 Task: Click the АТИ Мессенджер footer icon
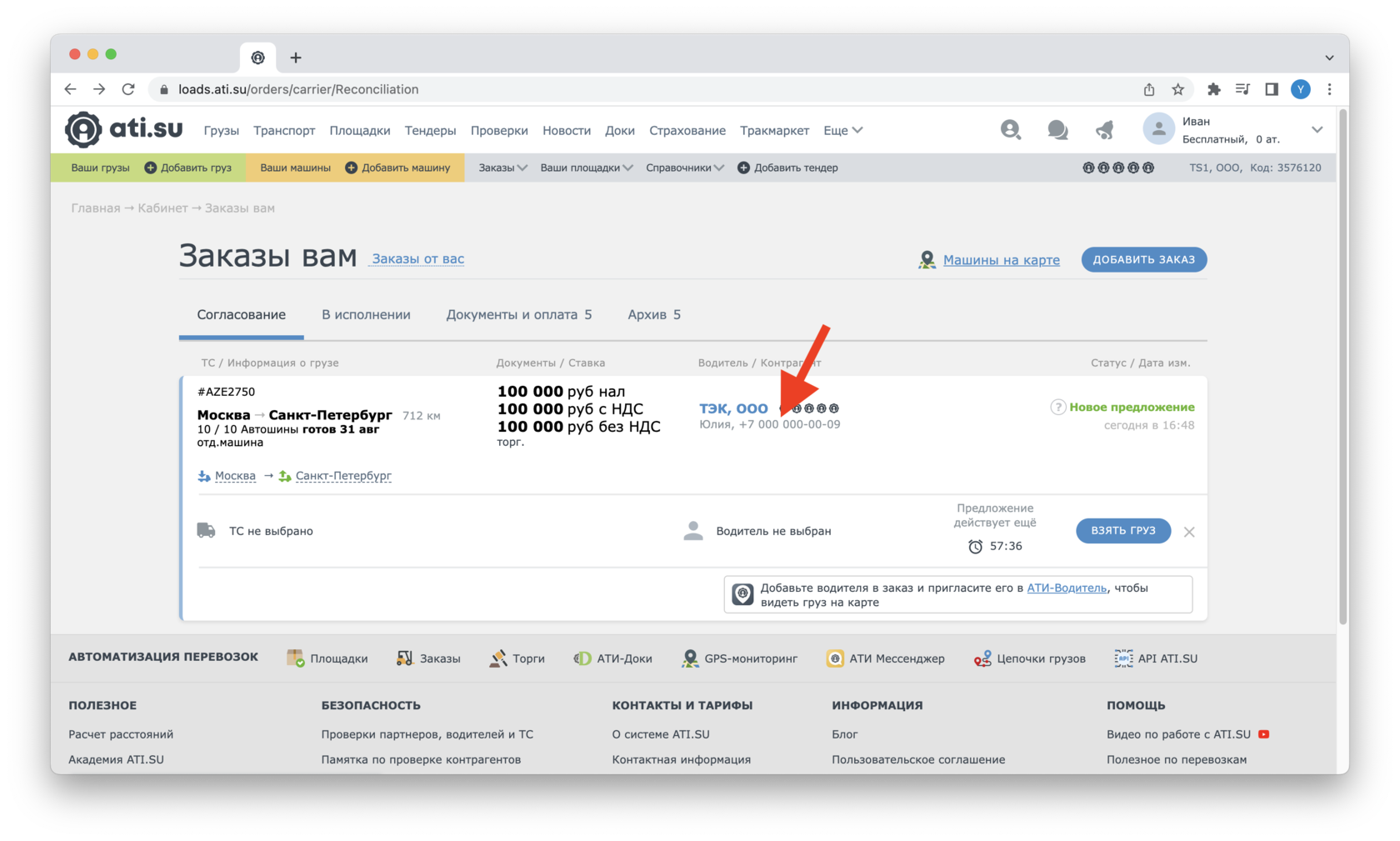[834, 658]
